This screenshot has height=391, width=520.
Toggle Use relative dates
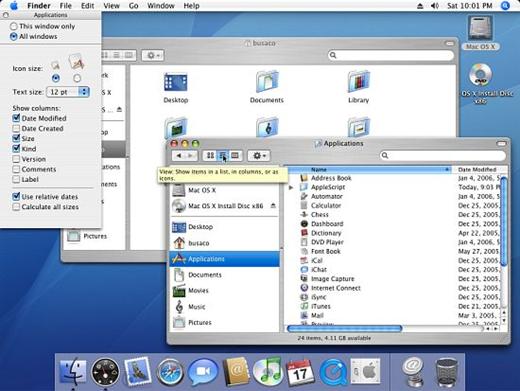[16, 196]
